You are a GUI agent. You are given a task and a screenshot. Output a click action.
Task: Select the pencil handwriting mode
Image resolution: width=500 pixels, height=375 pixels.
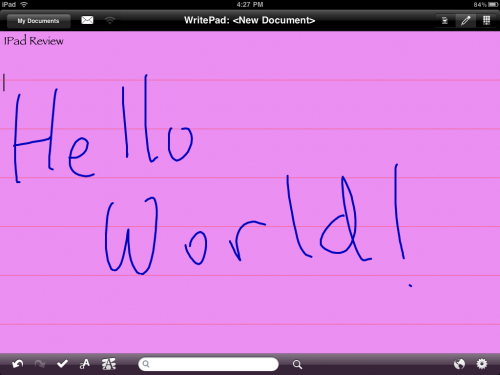(466, 21)
